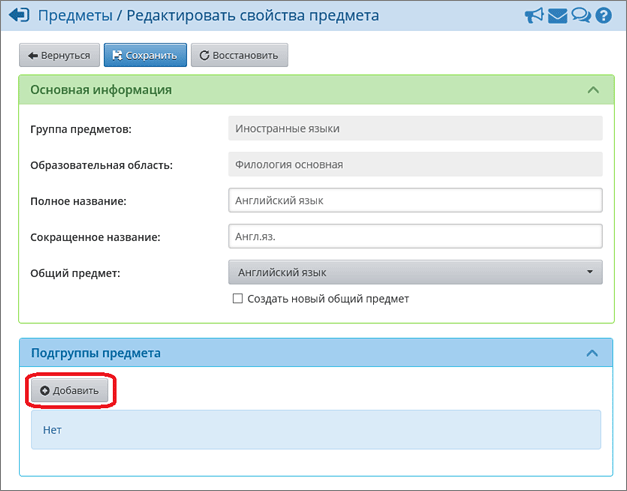
Task: Open the chat speech bubbles icon
Action: coord(581,16)
